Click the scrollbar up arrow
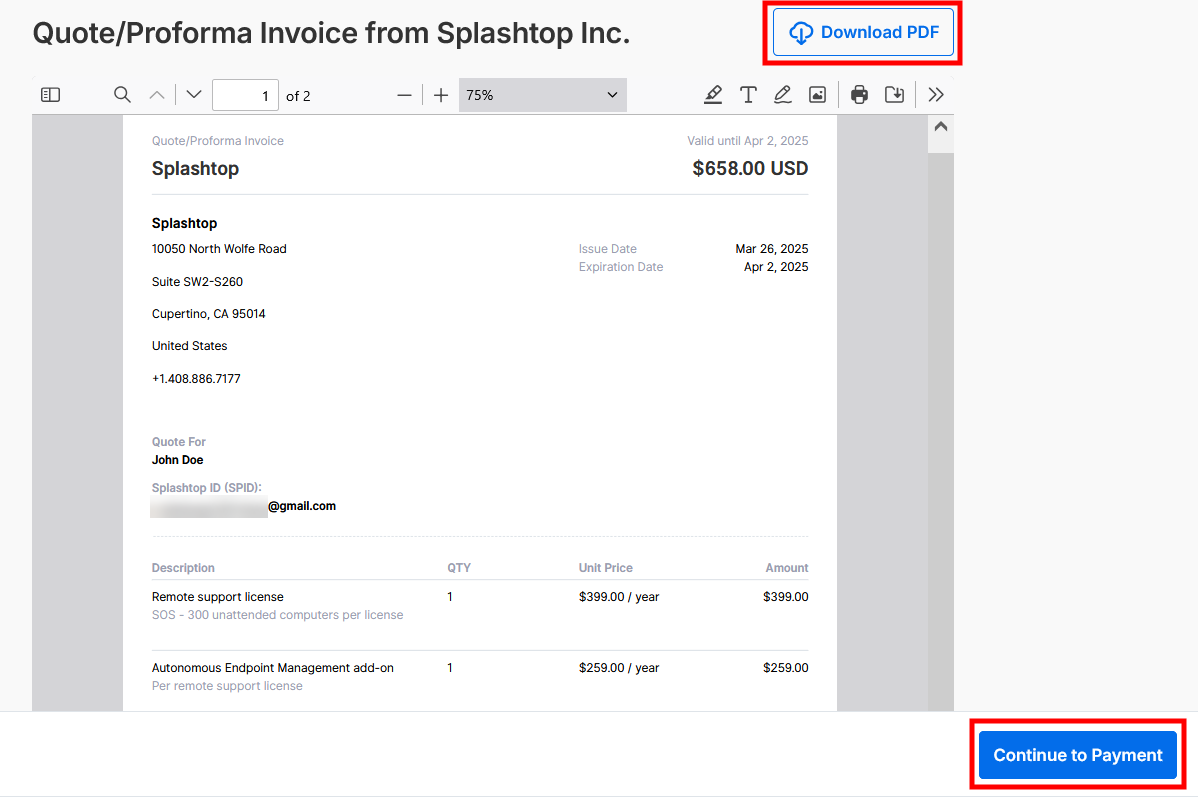This screenshot has width=1198, height=797. click(x=941, y=127)
